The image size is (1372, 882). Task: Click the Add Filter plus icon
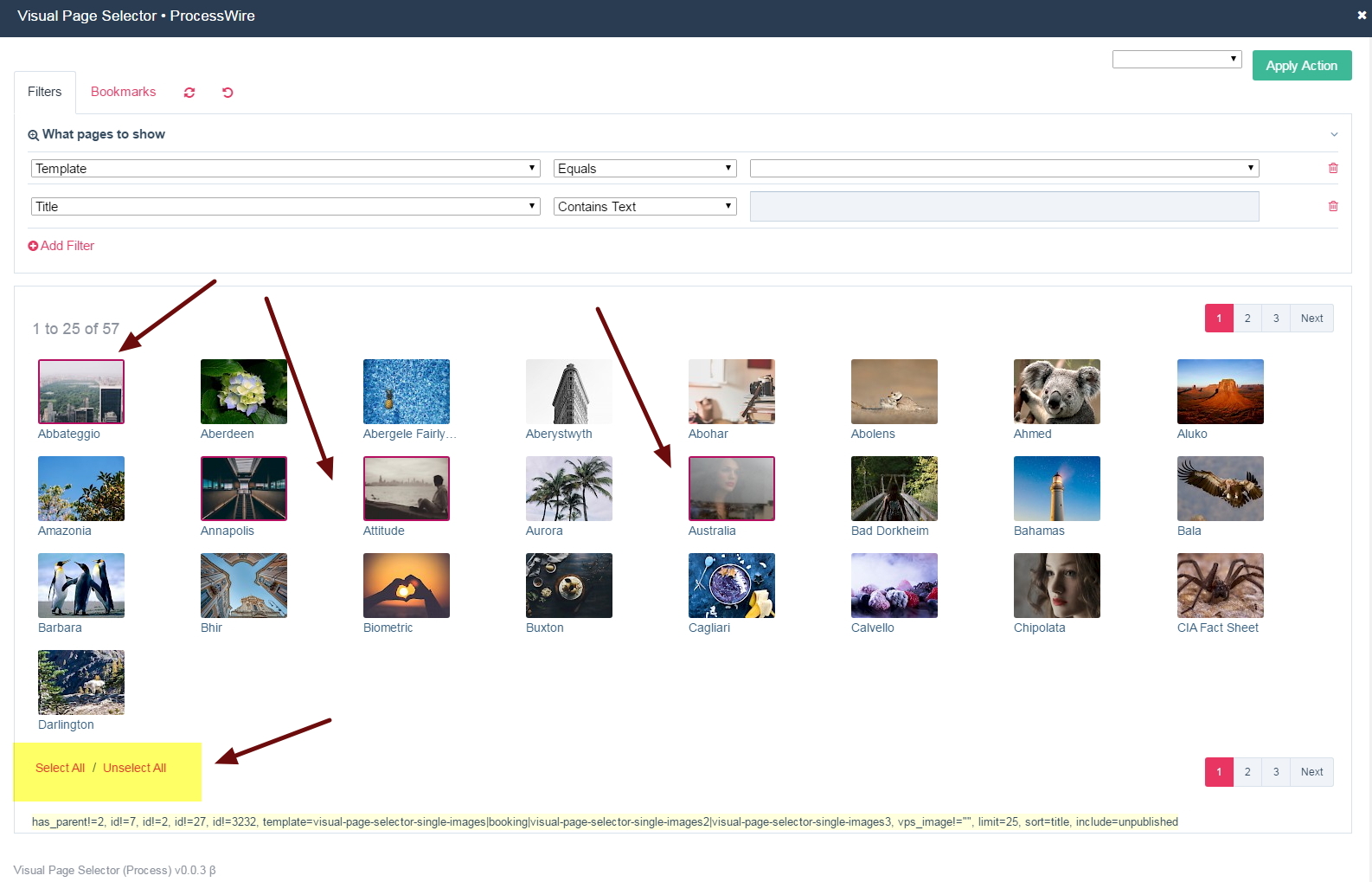tap(33, 246)
